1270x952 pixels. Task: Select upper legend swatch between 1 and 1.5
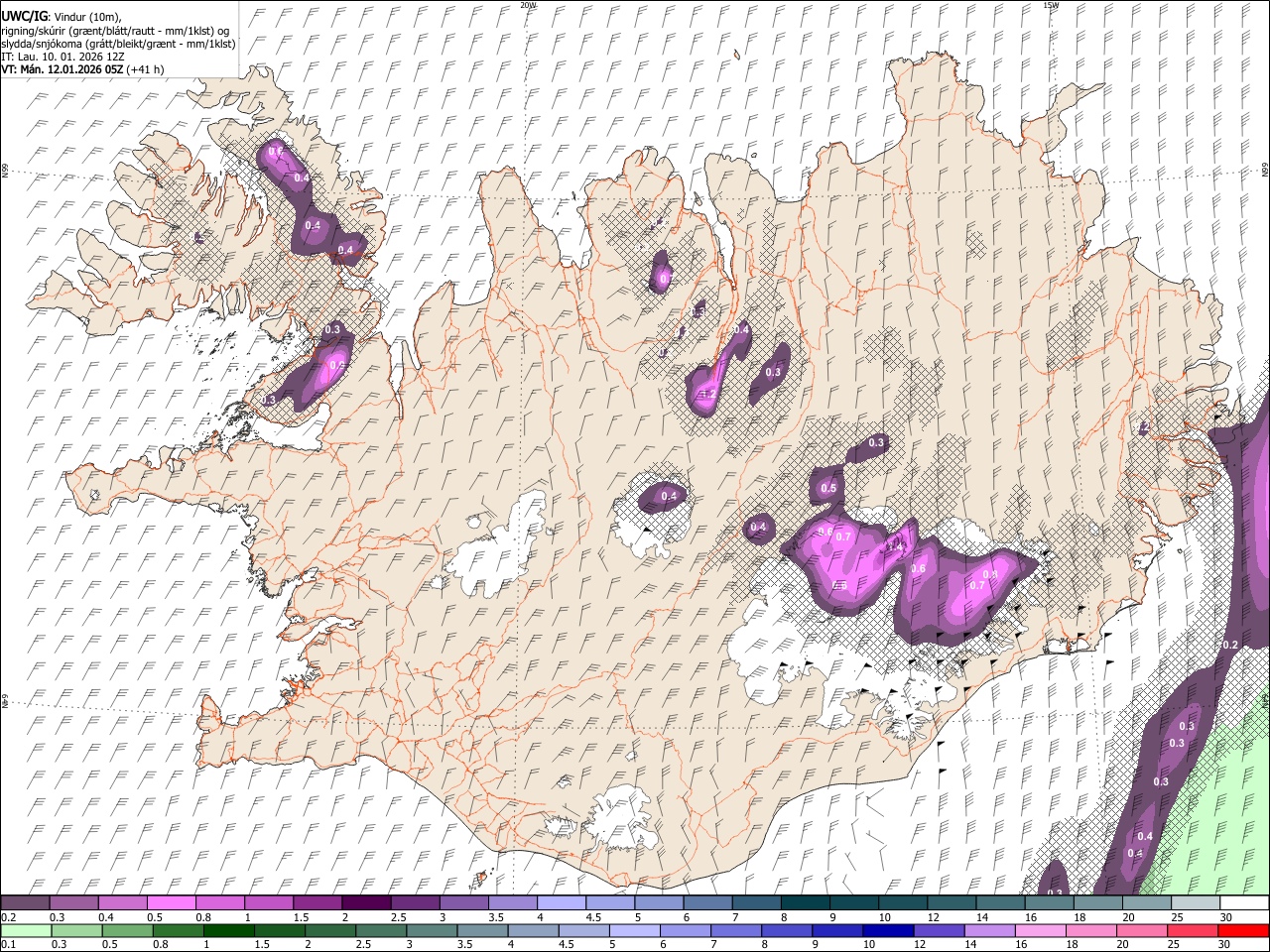click(x=269, y=903)
